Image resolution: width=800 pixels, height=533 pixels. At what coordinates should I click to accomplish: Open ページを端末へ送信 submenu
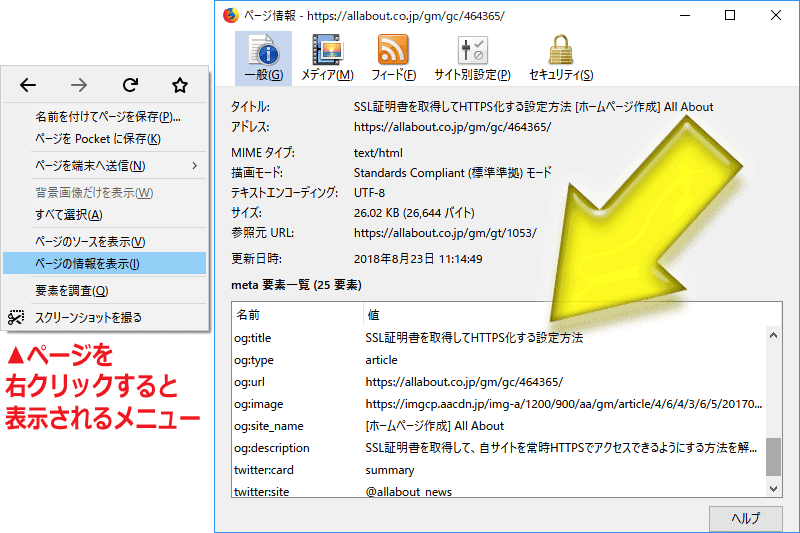[x=105, y=166]
